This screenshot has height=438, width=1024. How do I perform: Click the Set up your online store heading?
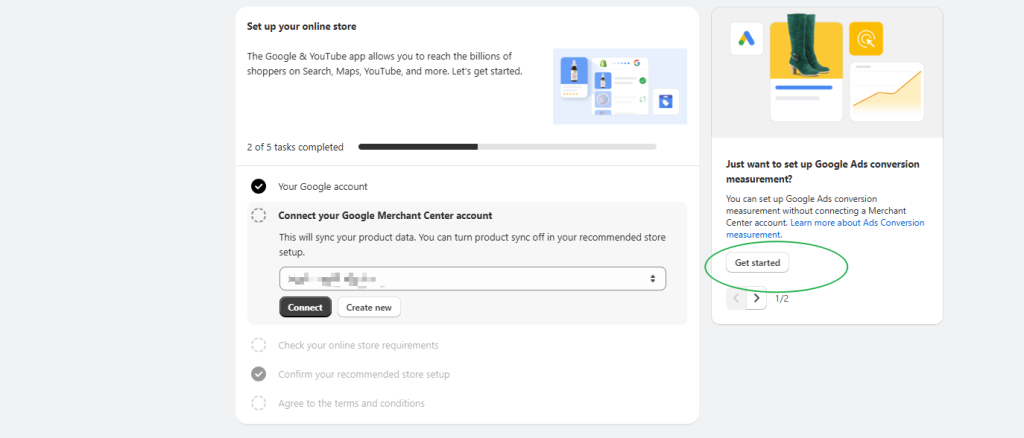click(x=302, y=27)
